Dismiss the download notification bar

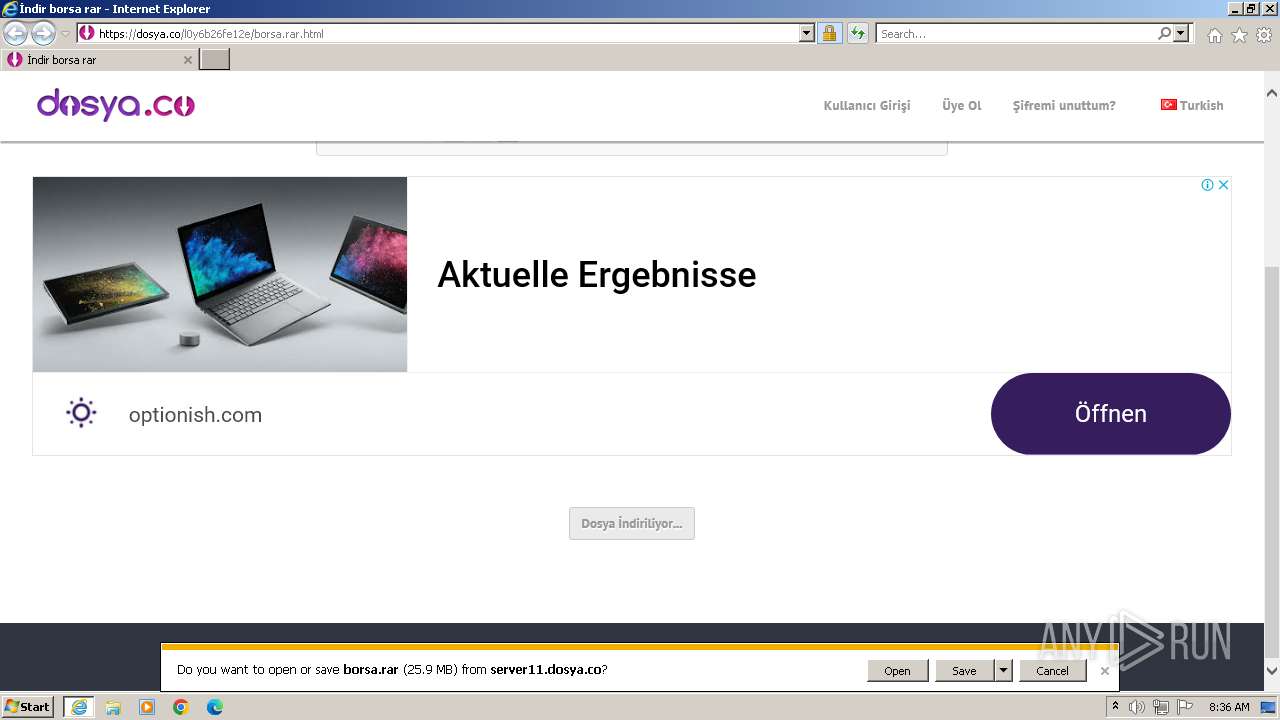pyautogui.click(x=1104, y=671)
